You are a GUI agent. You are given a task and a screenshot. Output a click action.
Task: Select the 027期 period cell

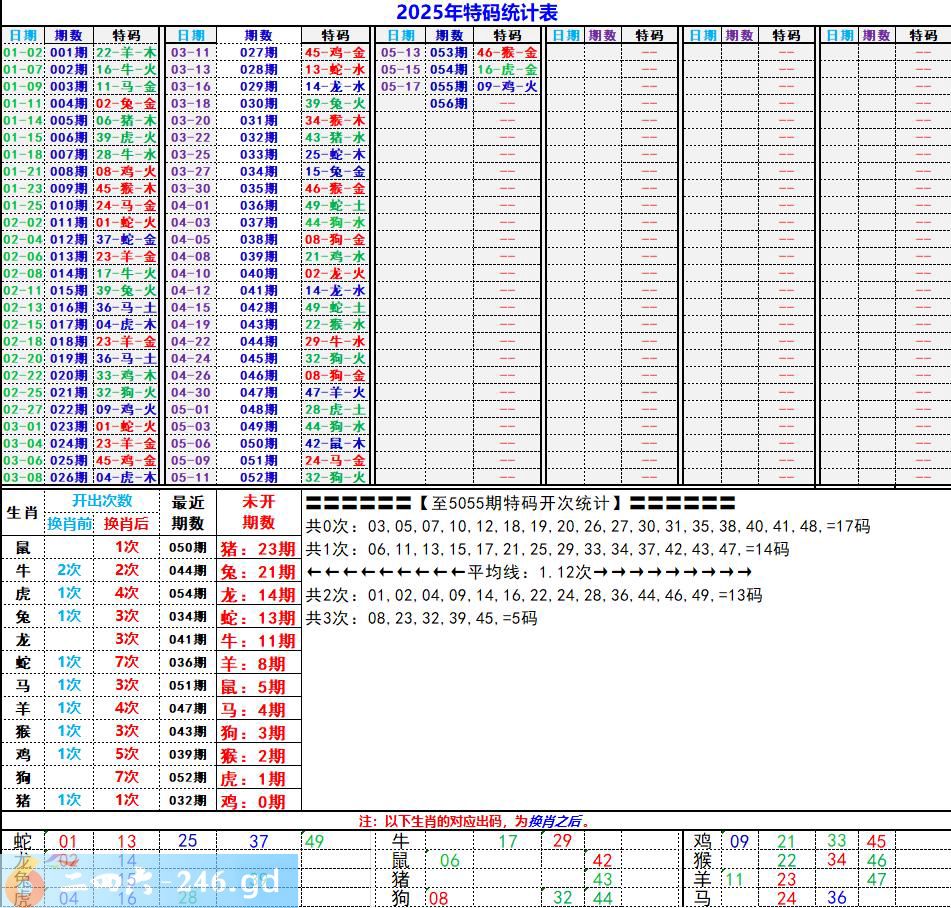pyautogui.click(x=258, y=52)
